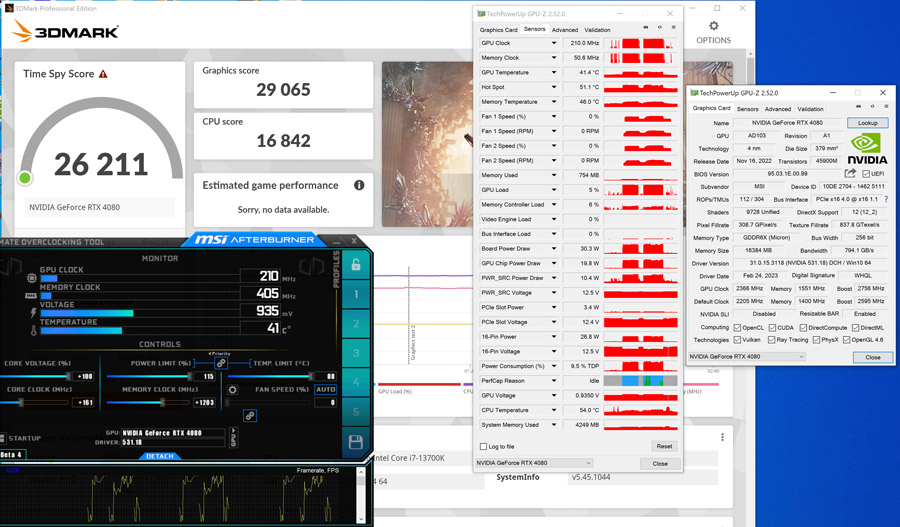Enable Log to file checkbox
Image resolution: width=900 pixels, height=527 pixels.
483,446
